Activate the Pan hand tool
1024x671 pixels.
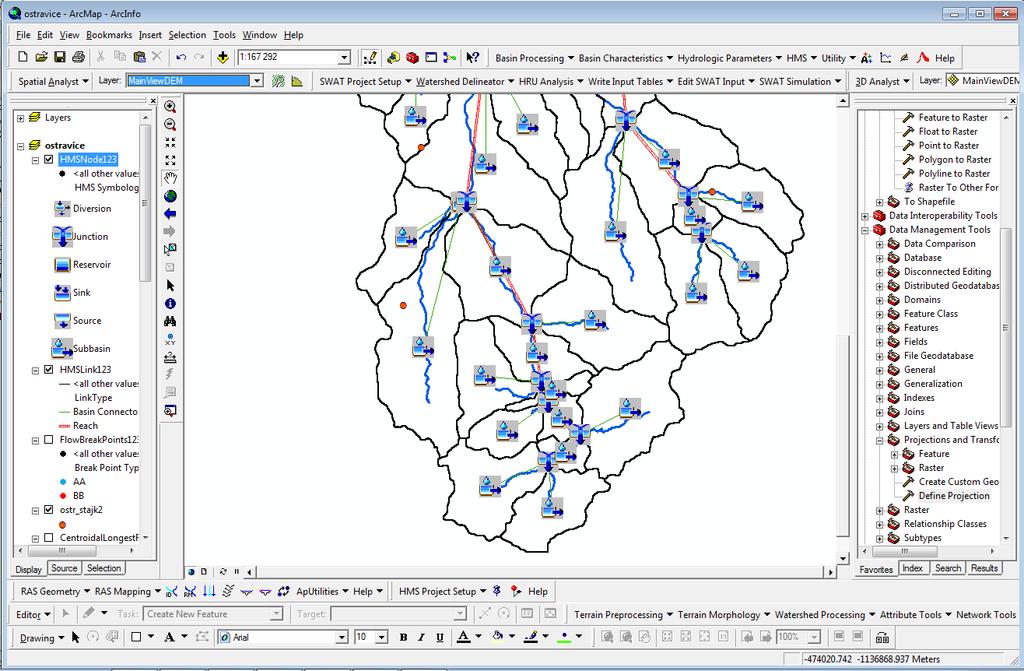170,178
